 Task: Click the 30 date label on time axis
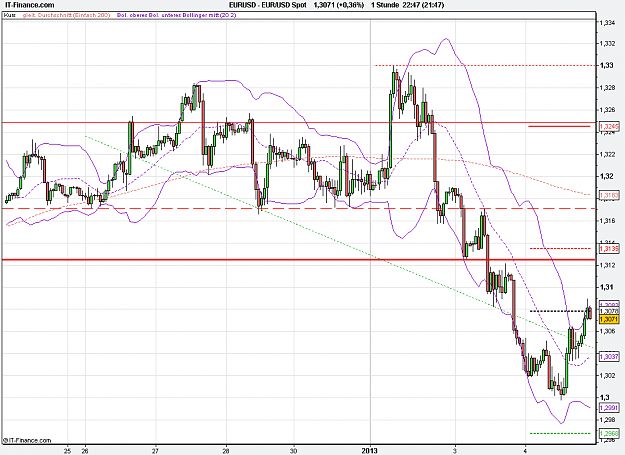294,451
